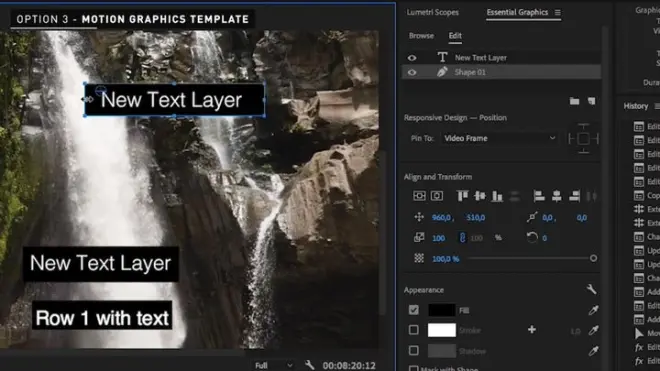Switch to the Lumetri Scopes tab
This screenshot has width=660, height=371.
pos(432,12)
